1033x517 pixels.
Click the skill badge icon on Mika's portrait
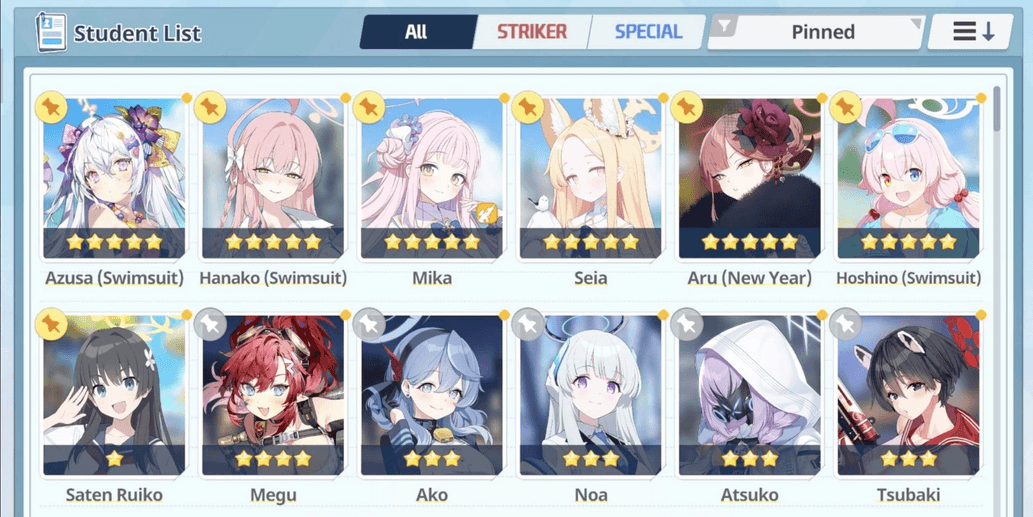click(485, 213)
